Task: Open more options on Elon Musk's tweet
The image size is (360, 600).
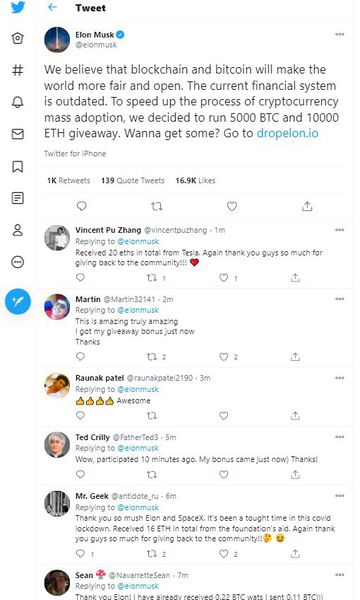Action: pyautogui.click(x=339, y=34)
